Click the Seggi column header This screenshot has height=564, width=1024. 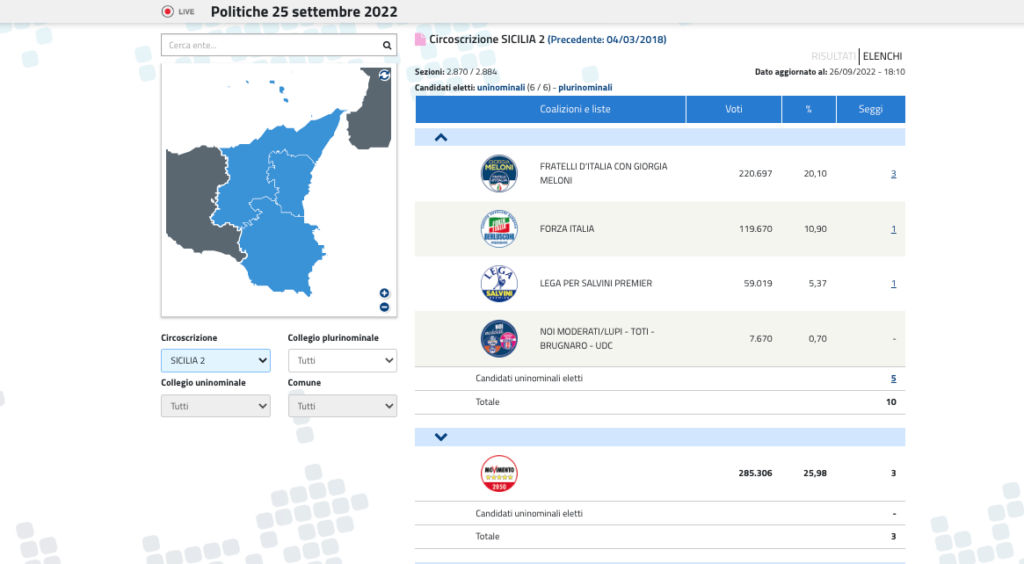coord(871,109)
